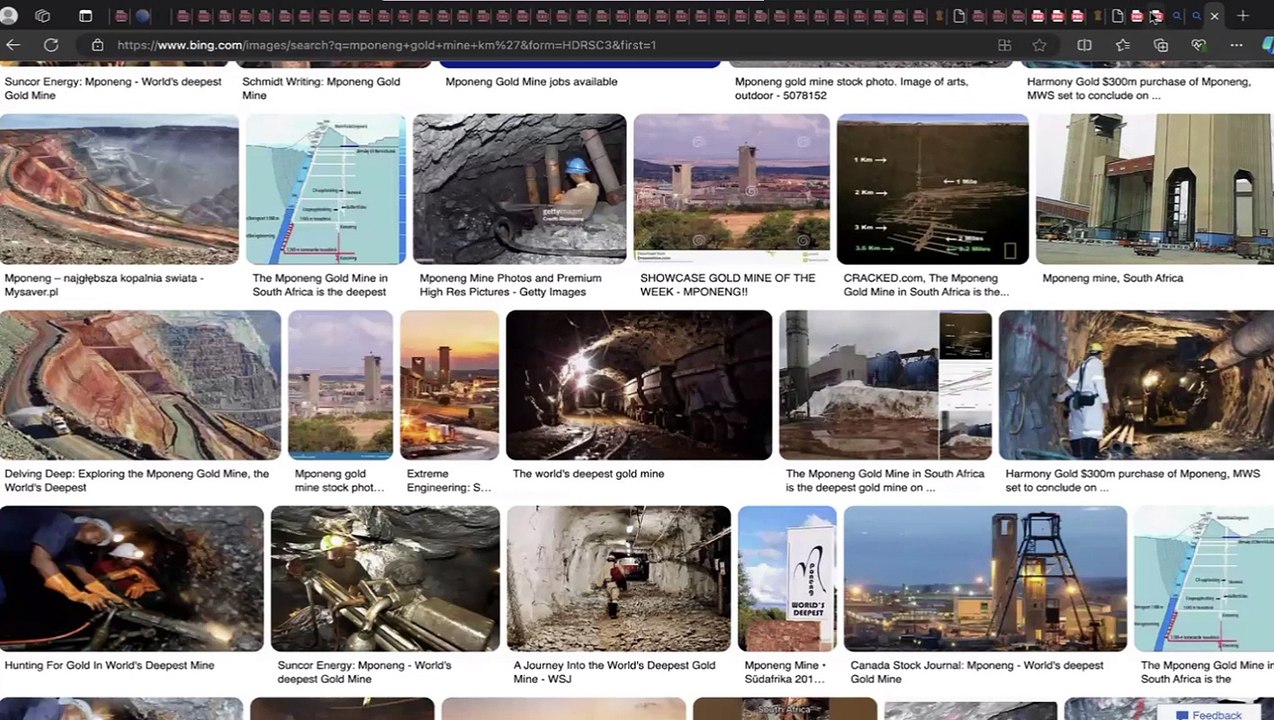Open Hunting For Gold miners thumbnail

coord(132,579)
